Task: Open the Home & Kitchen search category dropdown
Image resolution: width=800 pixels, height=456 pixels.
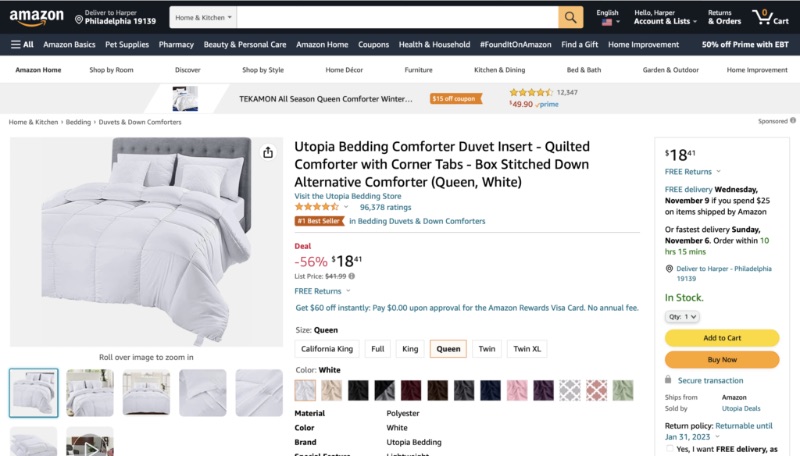Action: coord(203,18)
